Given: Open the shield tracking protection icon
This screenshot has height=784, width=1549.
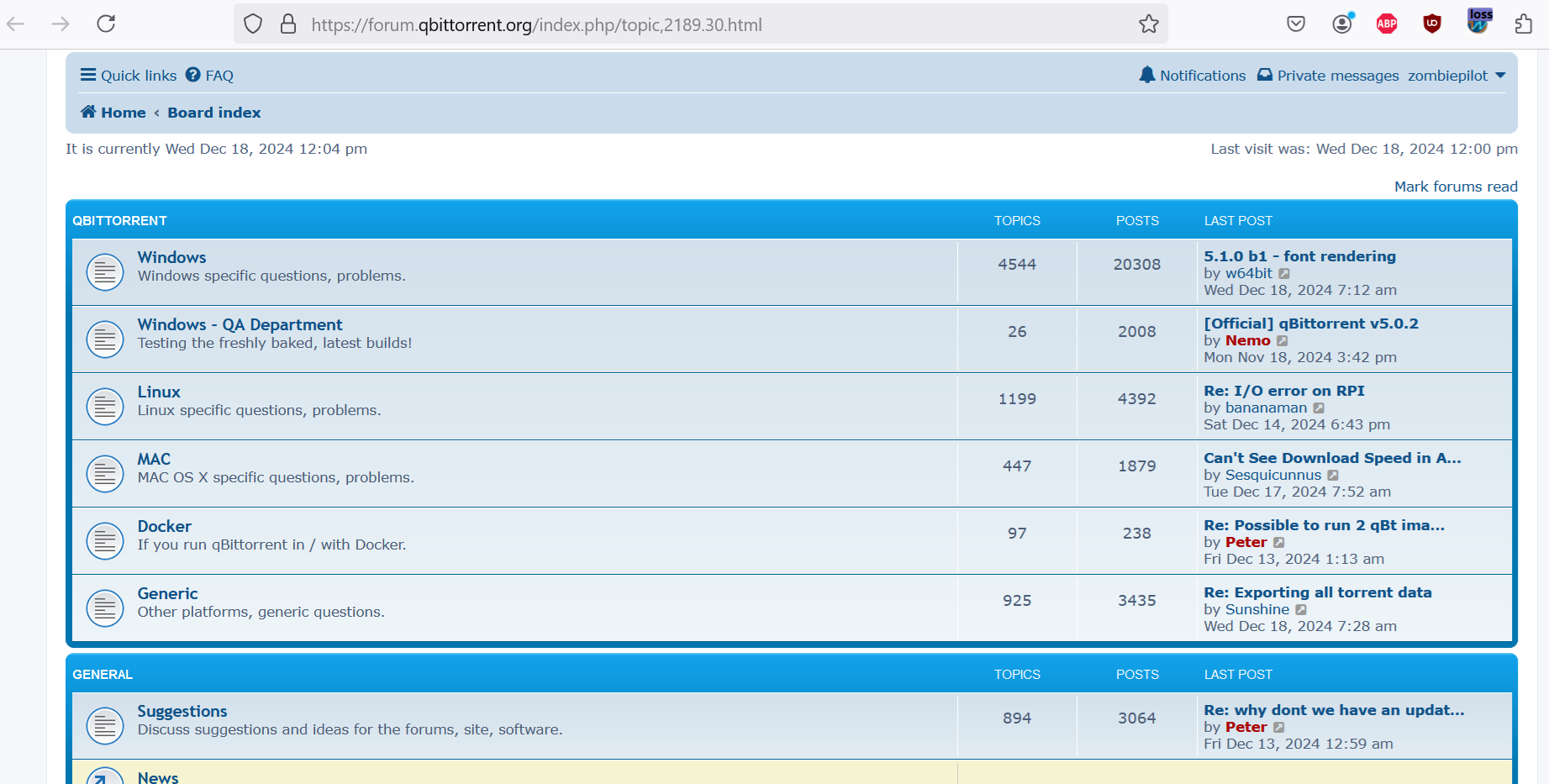Looking at the screenshot, I should [x=253, y=24].
